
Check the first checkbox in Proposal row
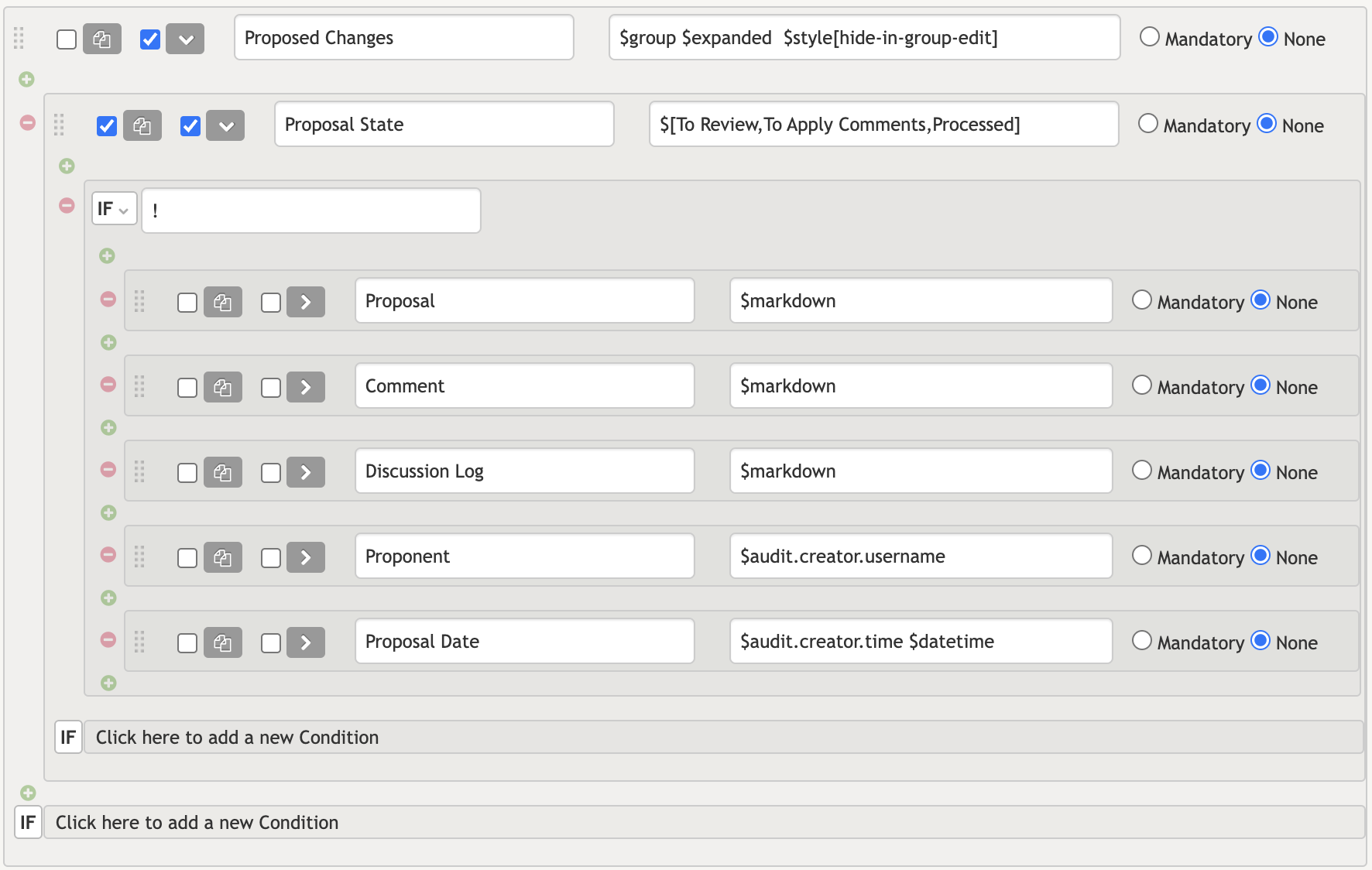[x=187, y=302]
